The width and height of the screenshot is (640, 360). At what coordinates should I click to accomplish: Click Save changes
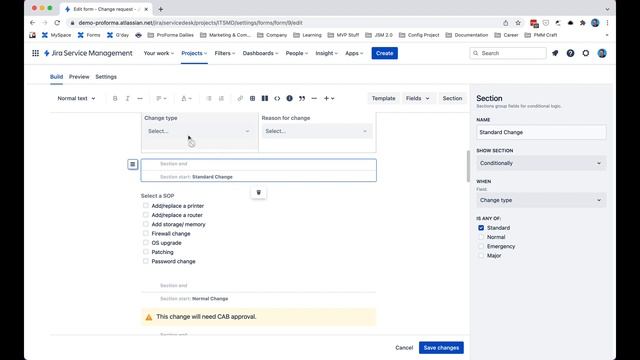(441, 348)
